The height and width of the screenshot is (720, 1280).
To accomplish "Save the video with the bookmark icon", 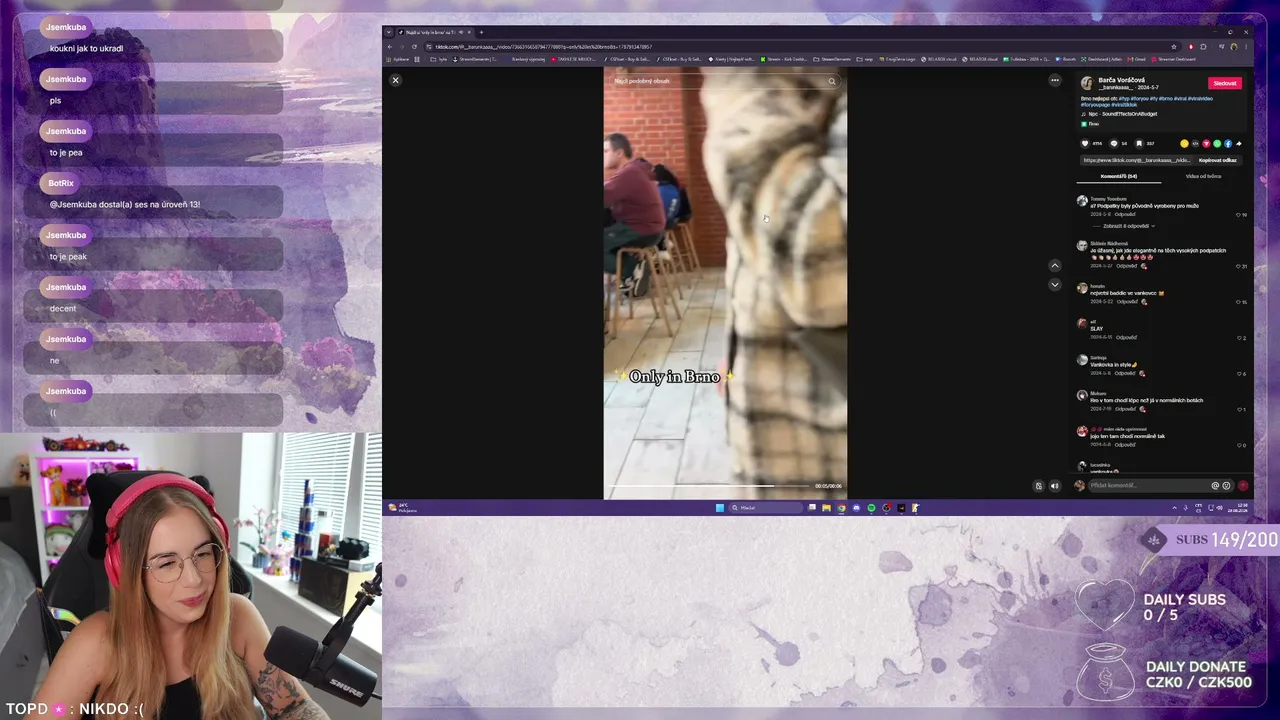I will pos(1139,143).
